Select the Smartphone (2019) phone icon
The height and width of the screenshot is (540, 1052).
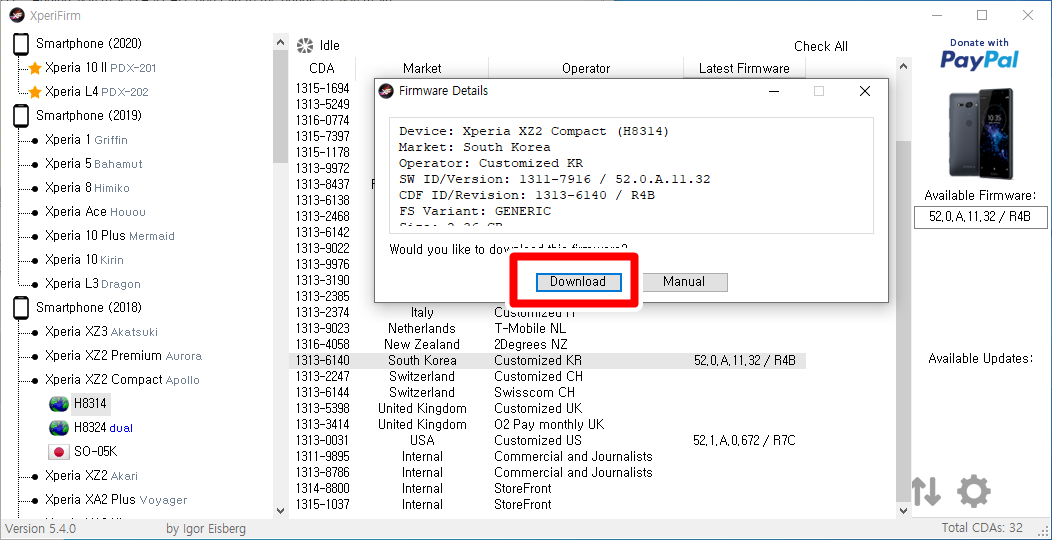[21, 115]
